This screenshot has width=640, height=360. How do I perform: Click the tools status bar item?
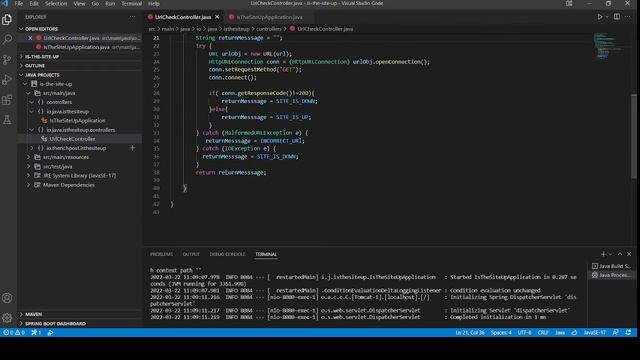tap(36, 333)
